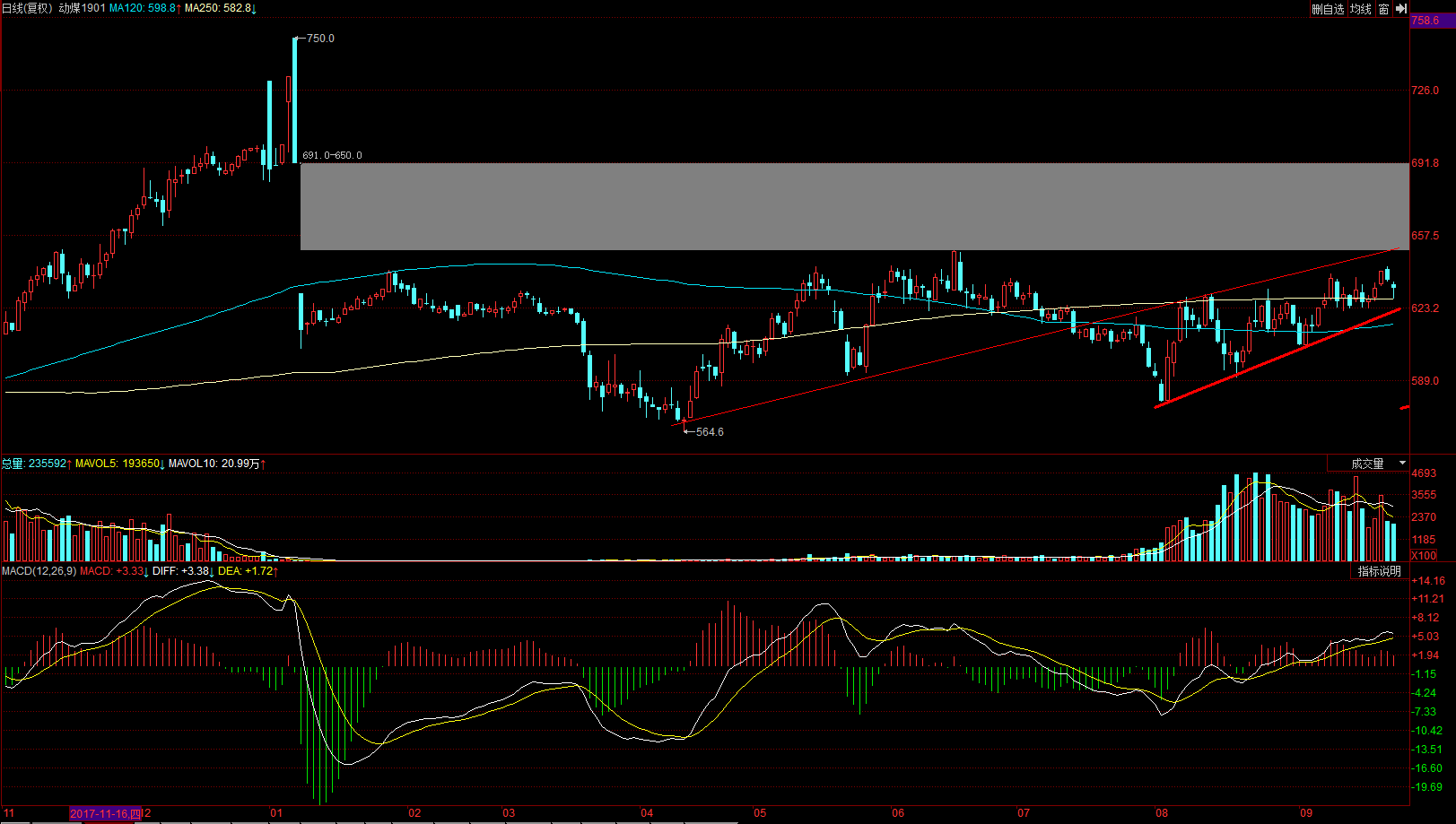Click the 691.0-650.0 gap label

(332, 155)
